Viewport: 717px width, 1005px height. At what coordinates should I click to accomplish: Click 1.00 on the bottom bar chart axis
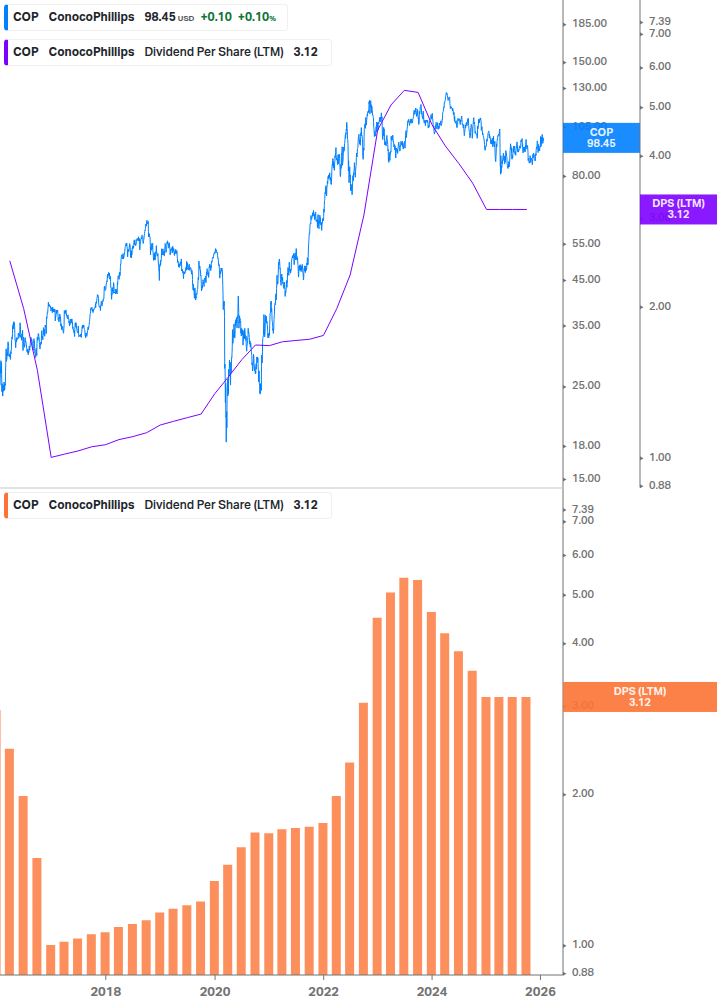point(583,945)
